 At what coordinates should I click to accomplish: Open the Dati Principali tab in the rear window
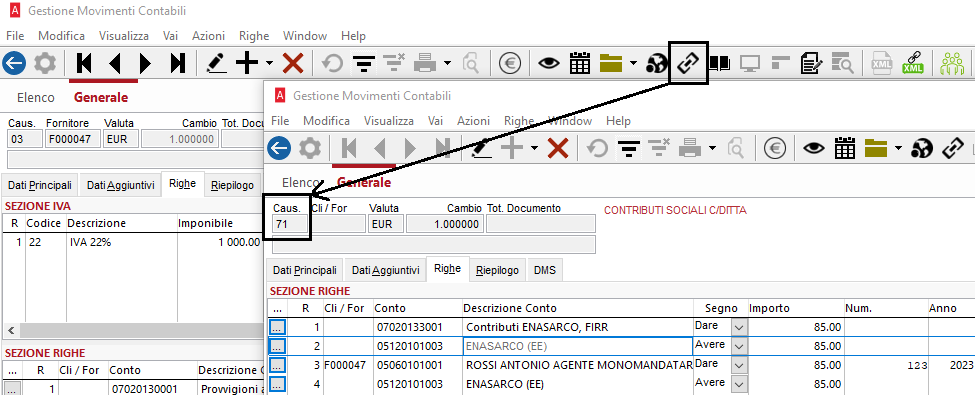[x=41, y=185]
